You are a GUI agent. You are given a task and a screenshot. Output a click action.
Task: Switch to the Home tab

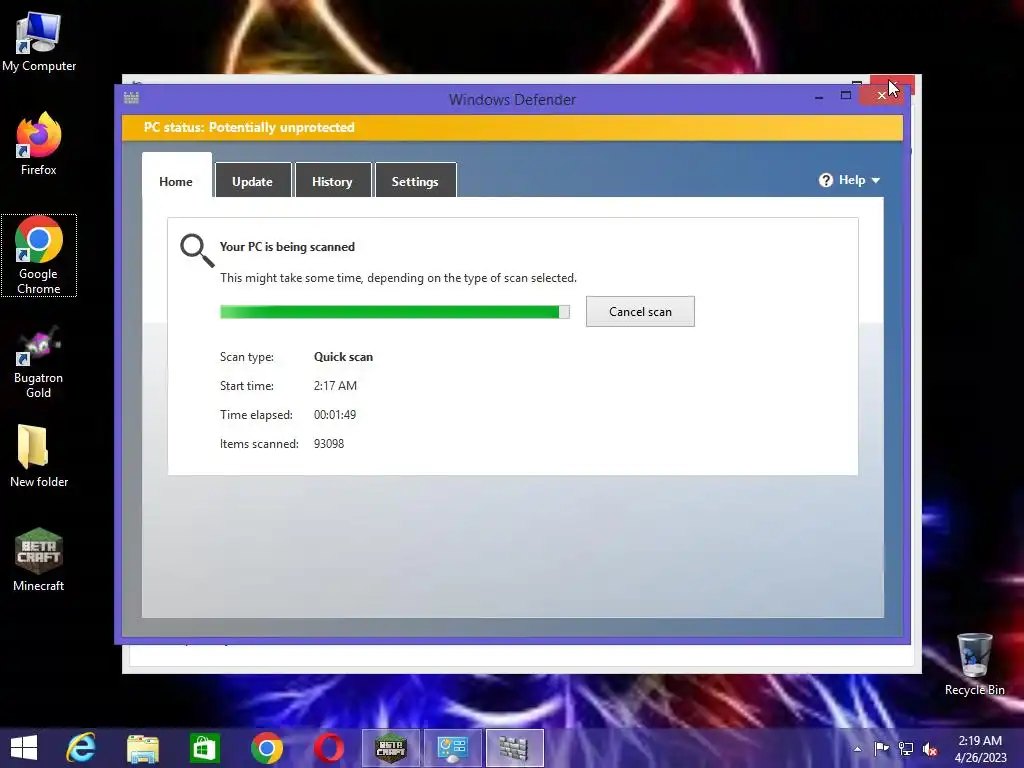(176, 182)
